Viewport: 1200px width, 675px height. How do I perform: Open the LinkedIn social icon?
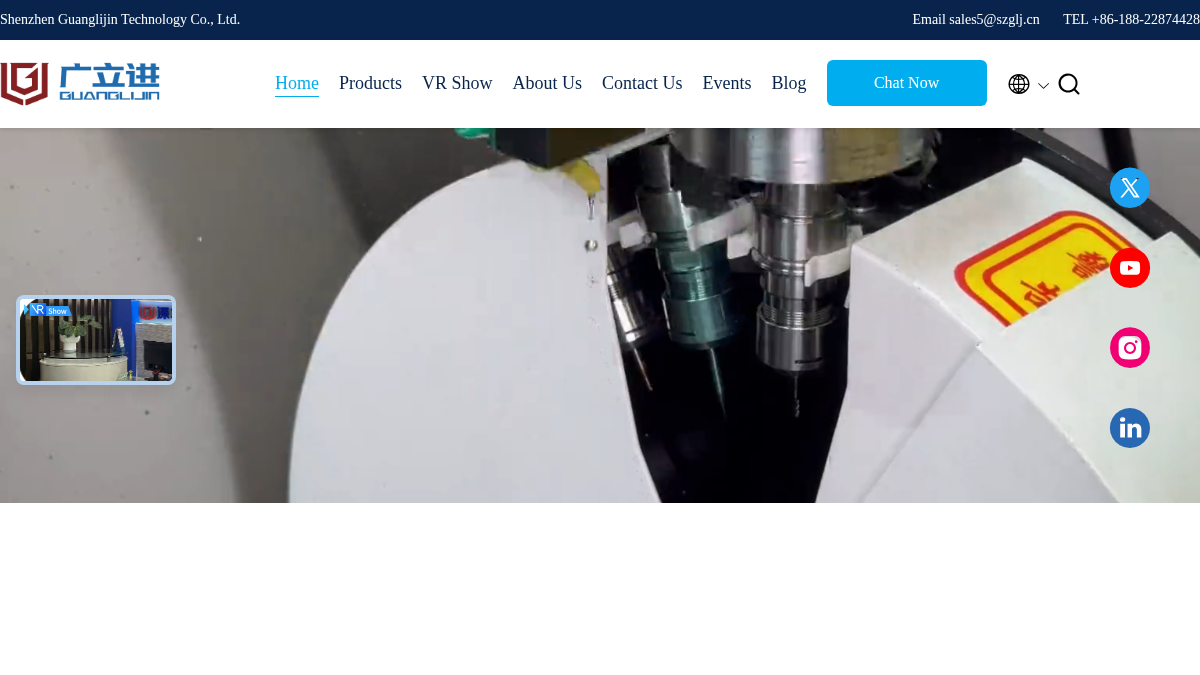1130,428
